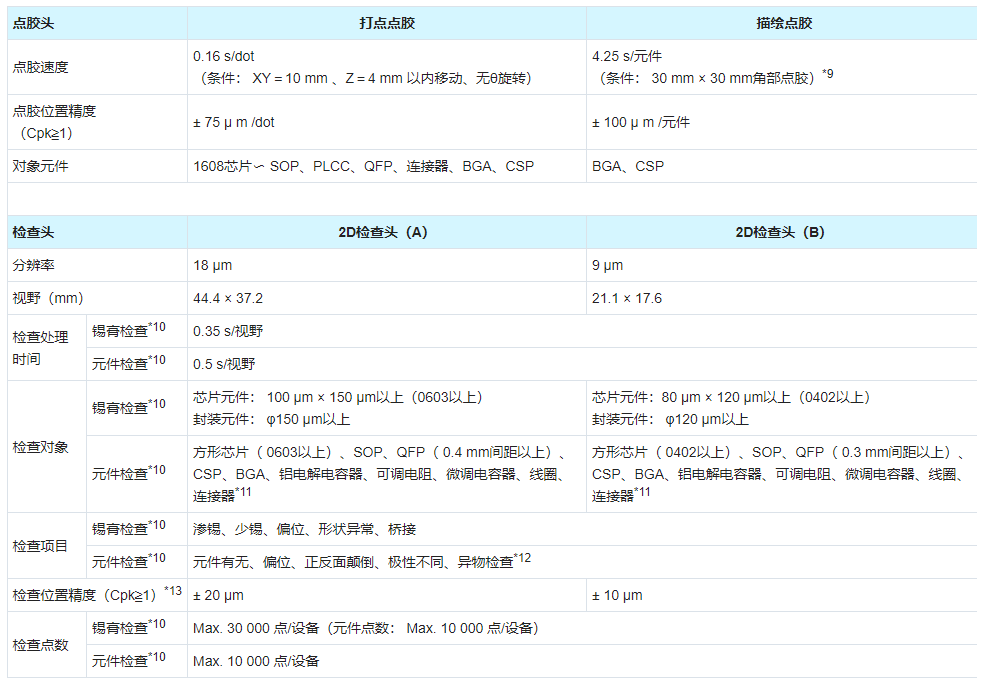The image size is (994, 687).
Task: Select the ± 10 μm inspection accuracy cell
Action: 617,595
